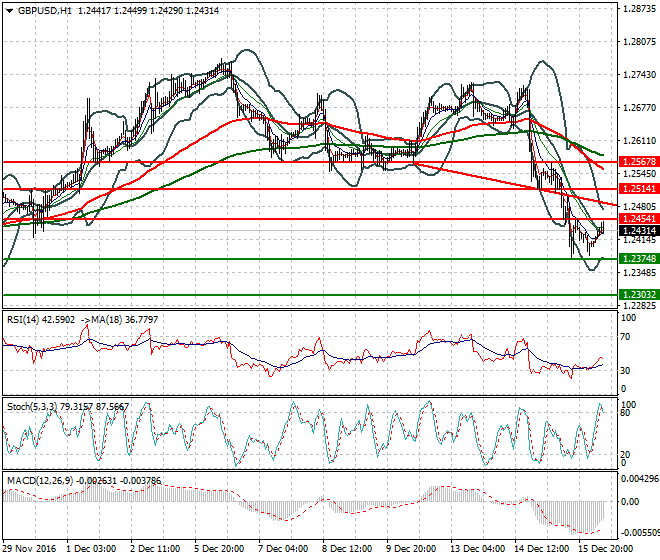Click the MA(18) 36.7797 label
Image resolution: width=660 pixels, height=560 pixels.
click(x=125, y=320)
